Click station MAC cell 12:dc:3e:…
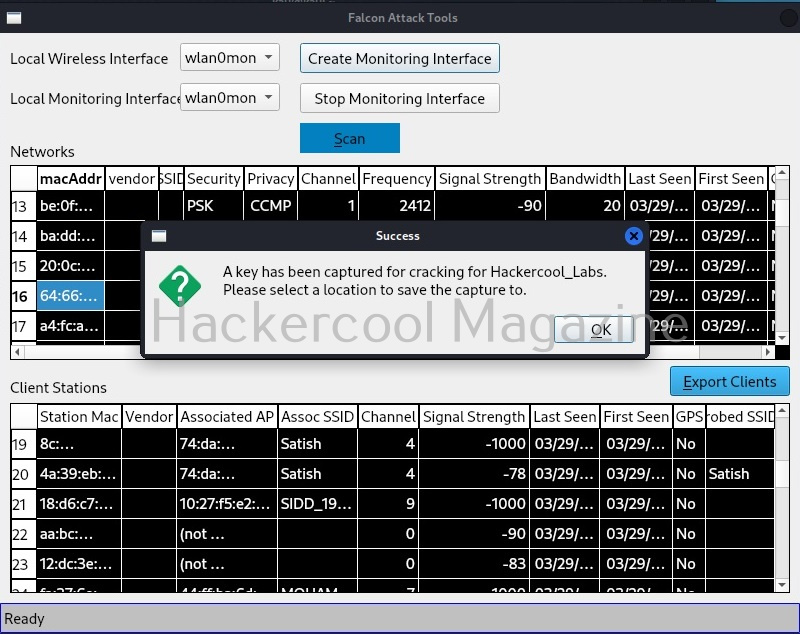 coord(79,564)
